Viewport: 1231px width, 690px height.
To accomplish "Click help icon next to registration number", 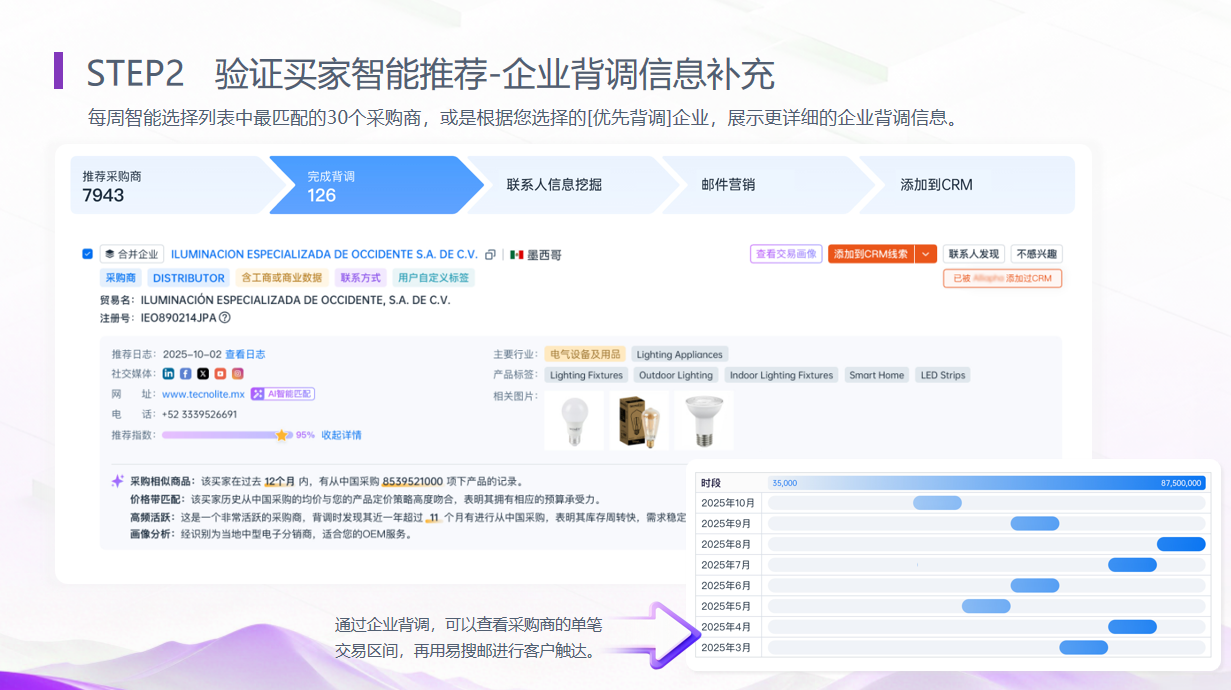I will 225,318.
